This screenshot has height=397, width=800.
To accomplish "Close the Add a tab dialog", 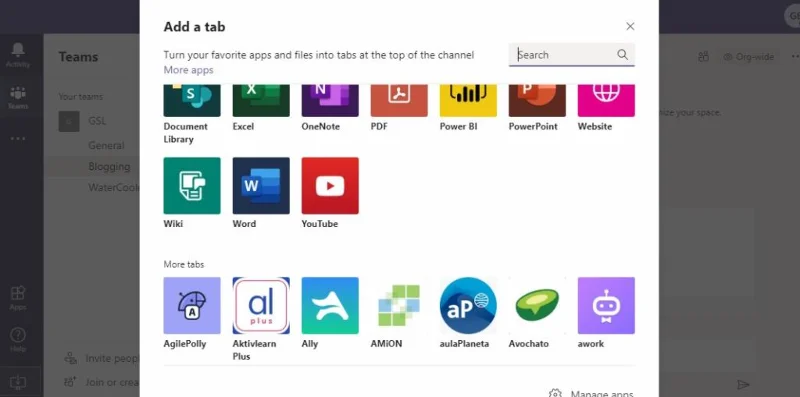I will click(x=631, y=26).
